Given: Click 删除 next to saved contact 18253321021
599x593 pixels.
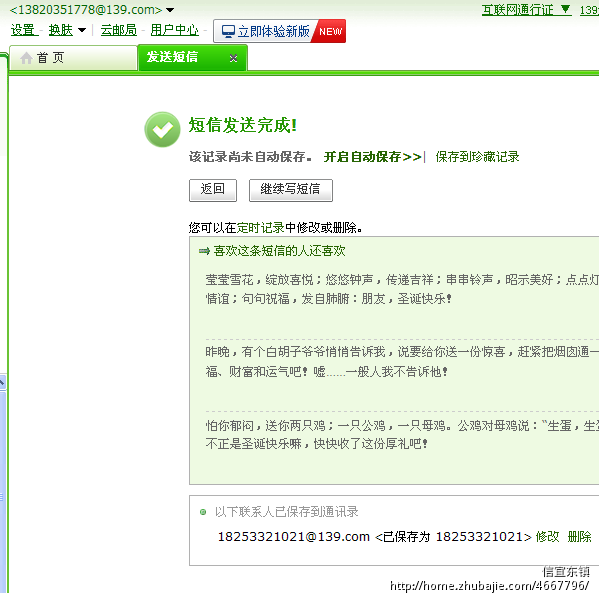Looking at the screenshot, I should point(579,536).
